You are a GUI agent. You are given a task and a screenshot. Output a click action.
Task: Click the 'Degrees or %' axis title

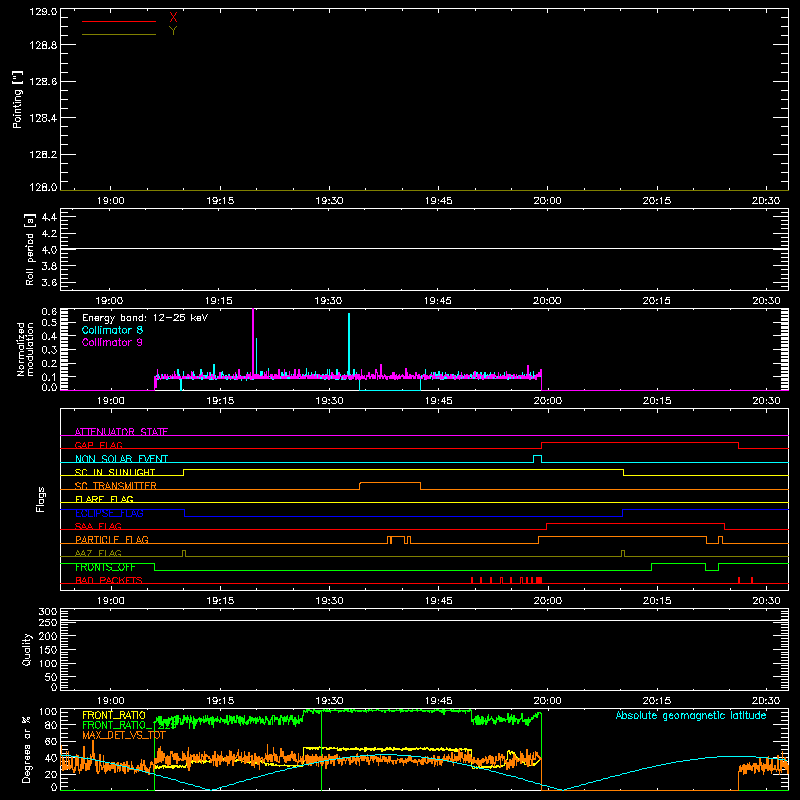click(x=26, y=749)
